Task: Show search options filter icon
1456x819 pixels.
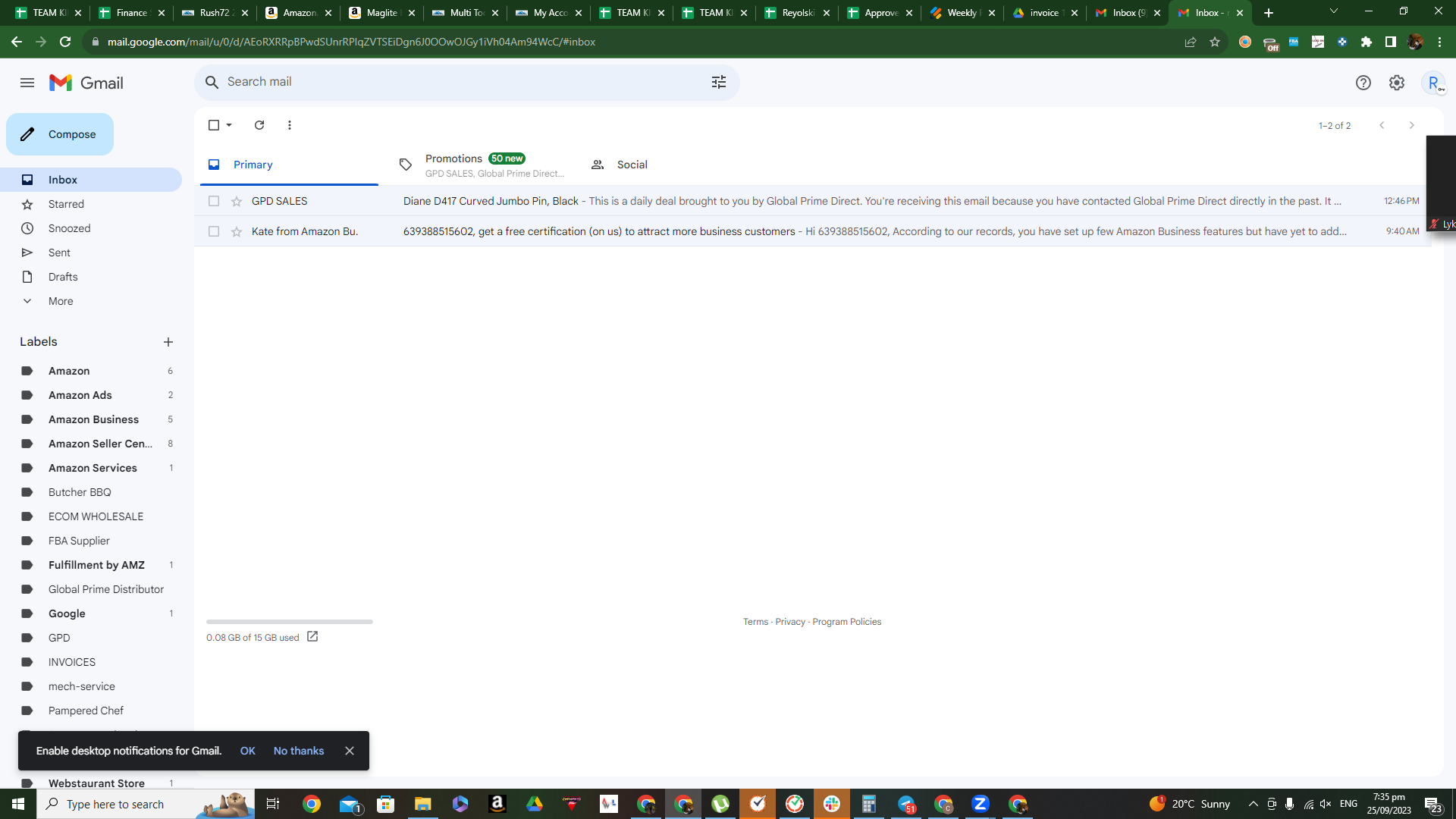Action: pos(719,82)
